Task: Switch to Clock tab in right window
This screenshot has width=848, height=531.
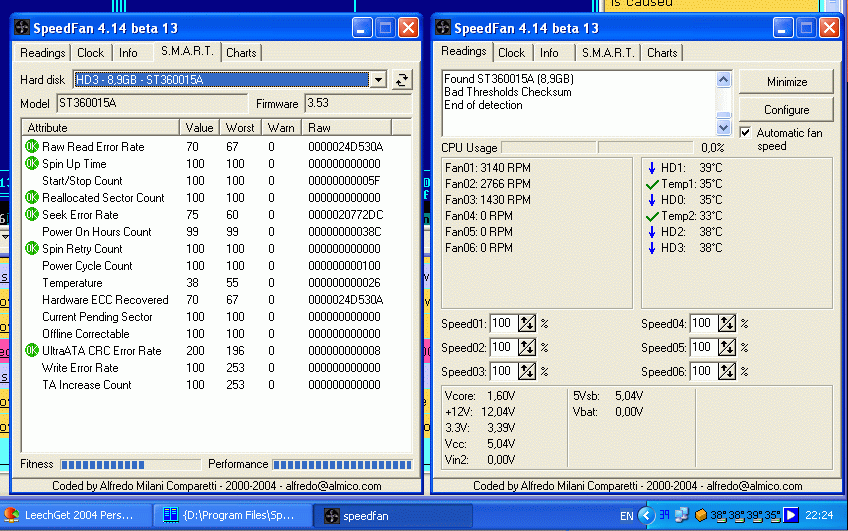Action: click(512, 53)
